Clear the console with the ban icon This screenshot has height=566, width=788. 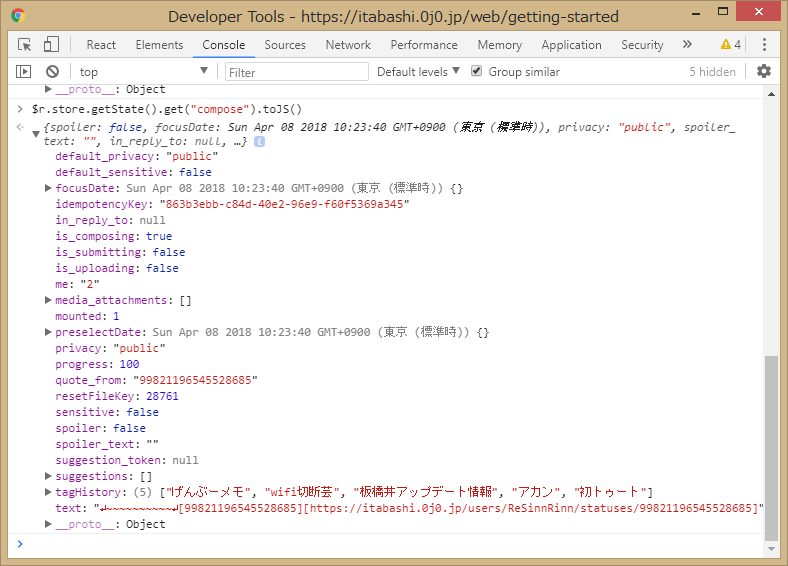tap(52, 72)
